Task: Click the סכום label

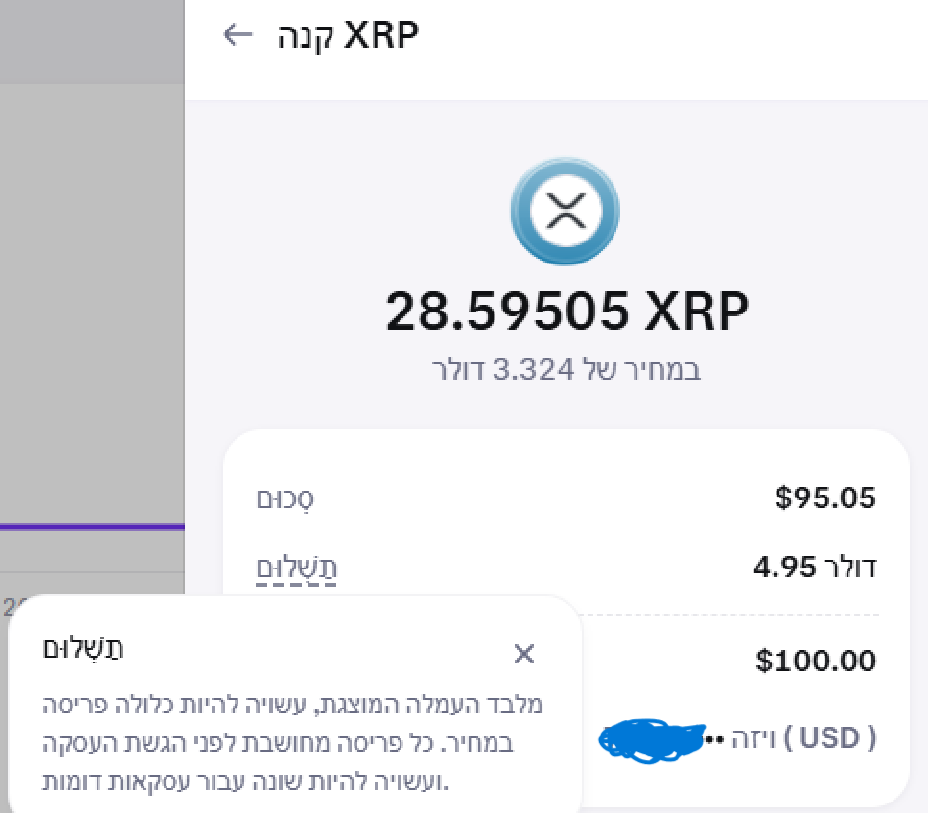Action: (286, 498)
